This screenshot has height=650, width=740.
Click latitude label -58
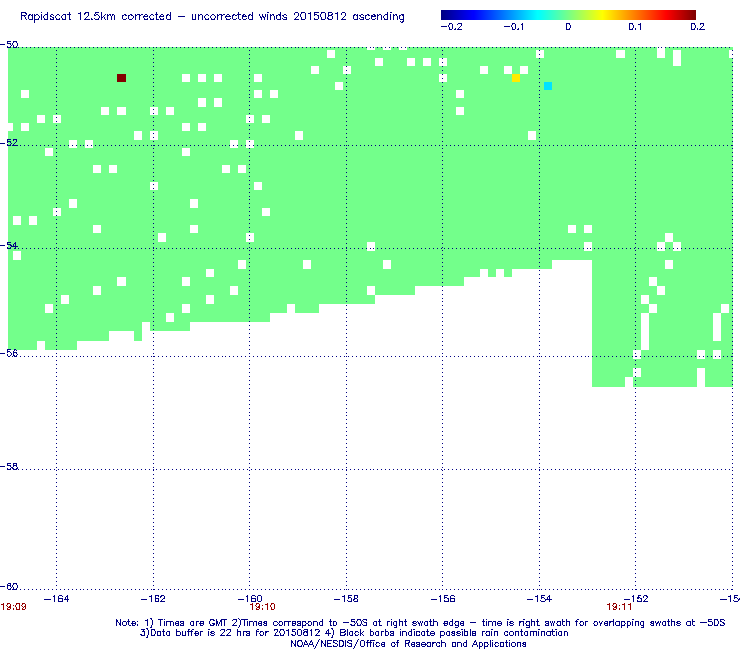(9, 466)
